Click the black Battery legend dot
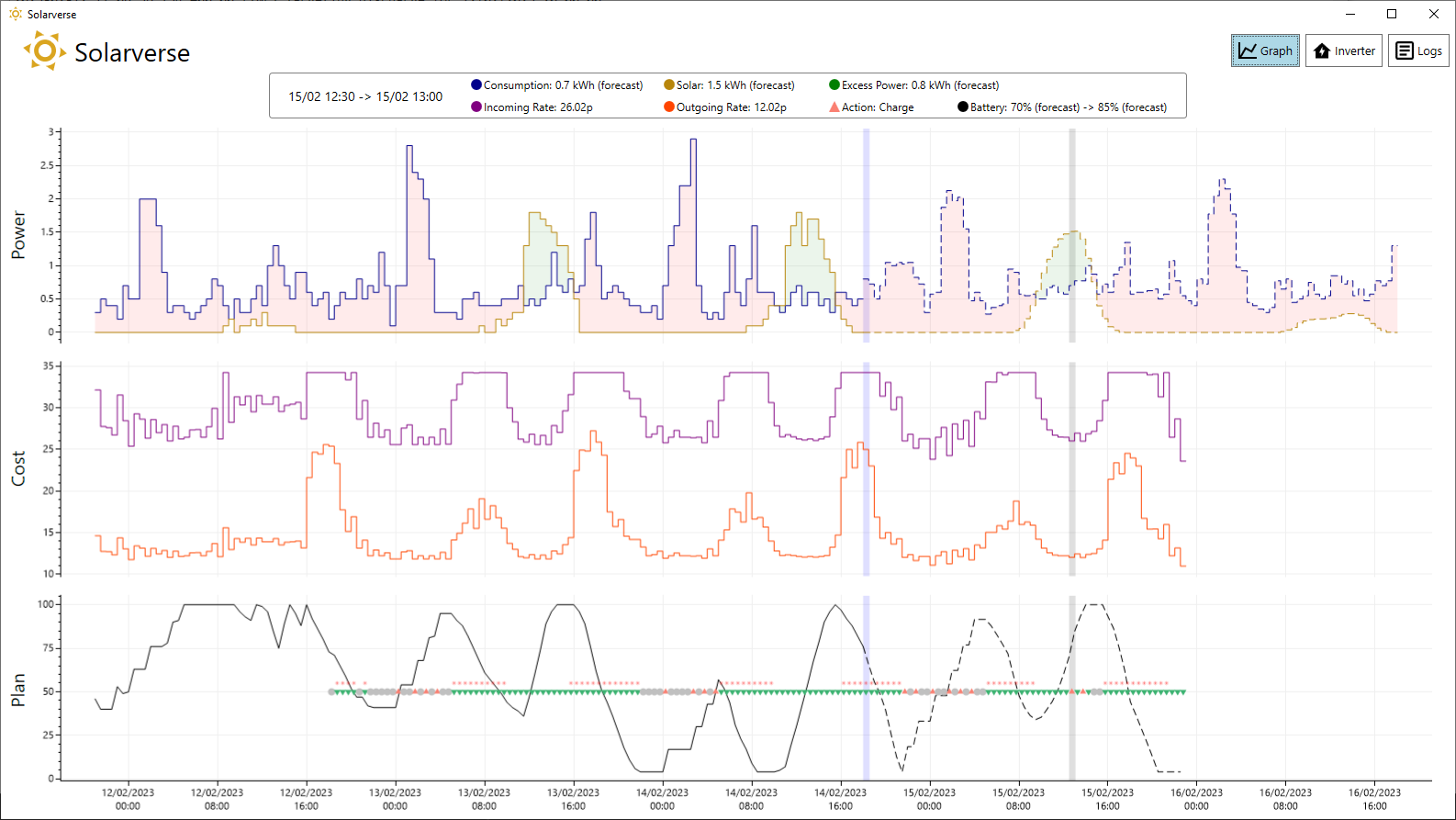Screen dimensions: 1456x820 963,107
